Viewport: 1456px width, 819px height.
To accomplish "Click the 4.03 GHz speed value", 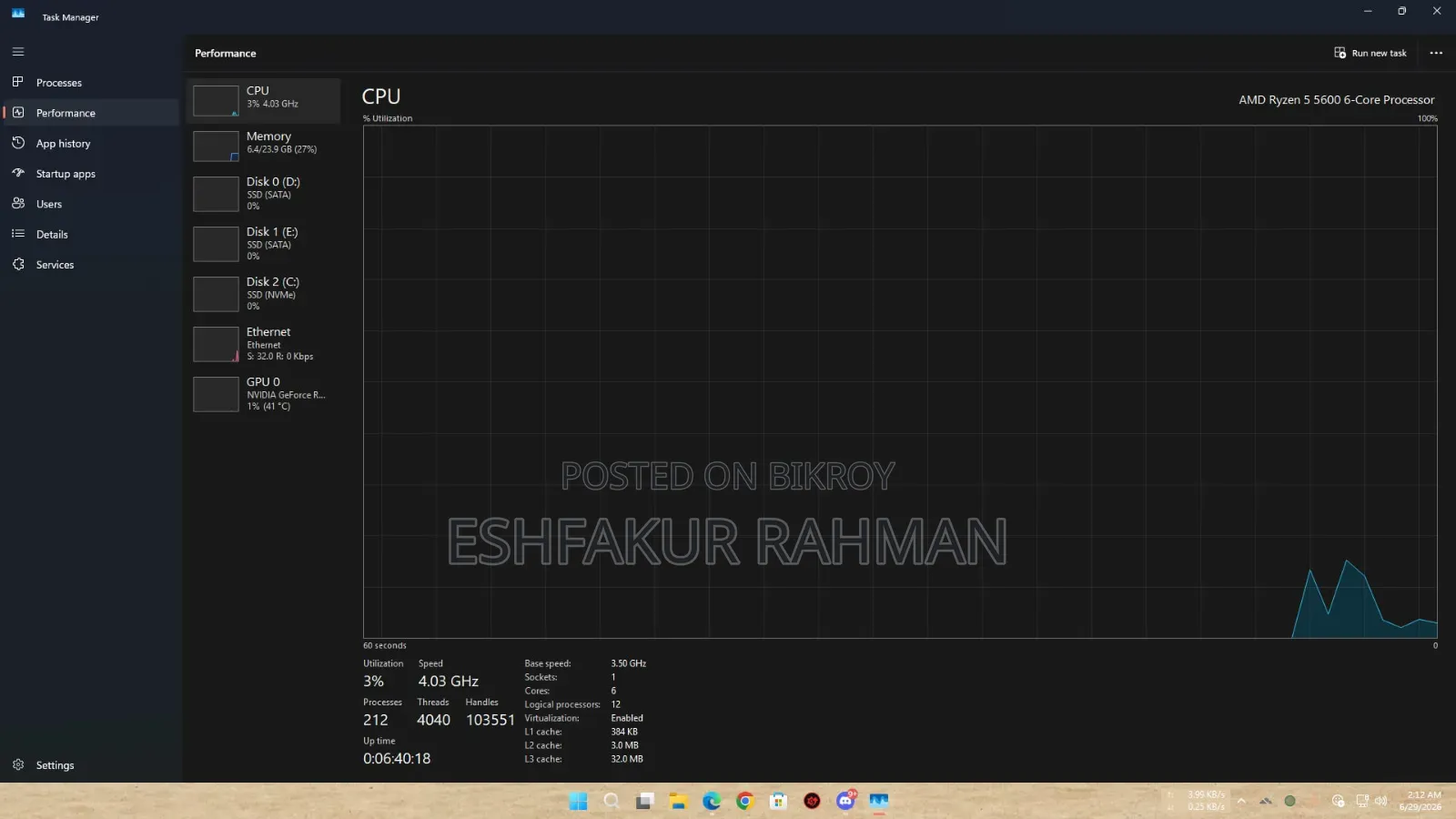I will 448,682.
